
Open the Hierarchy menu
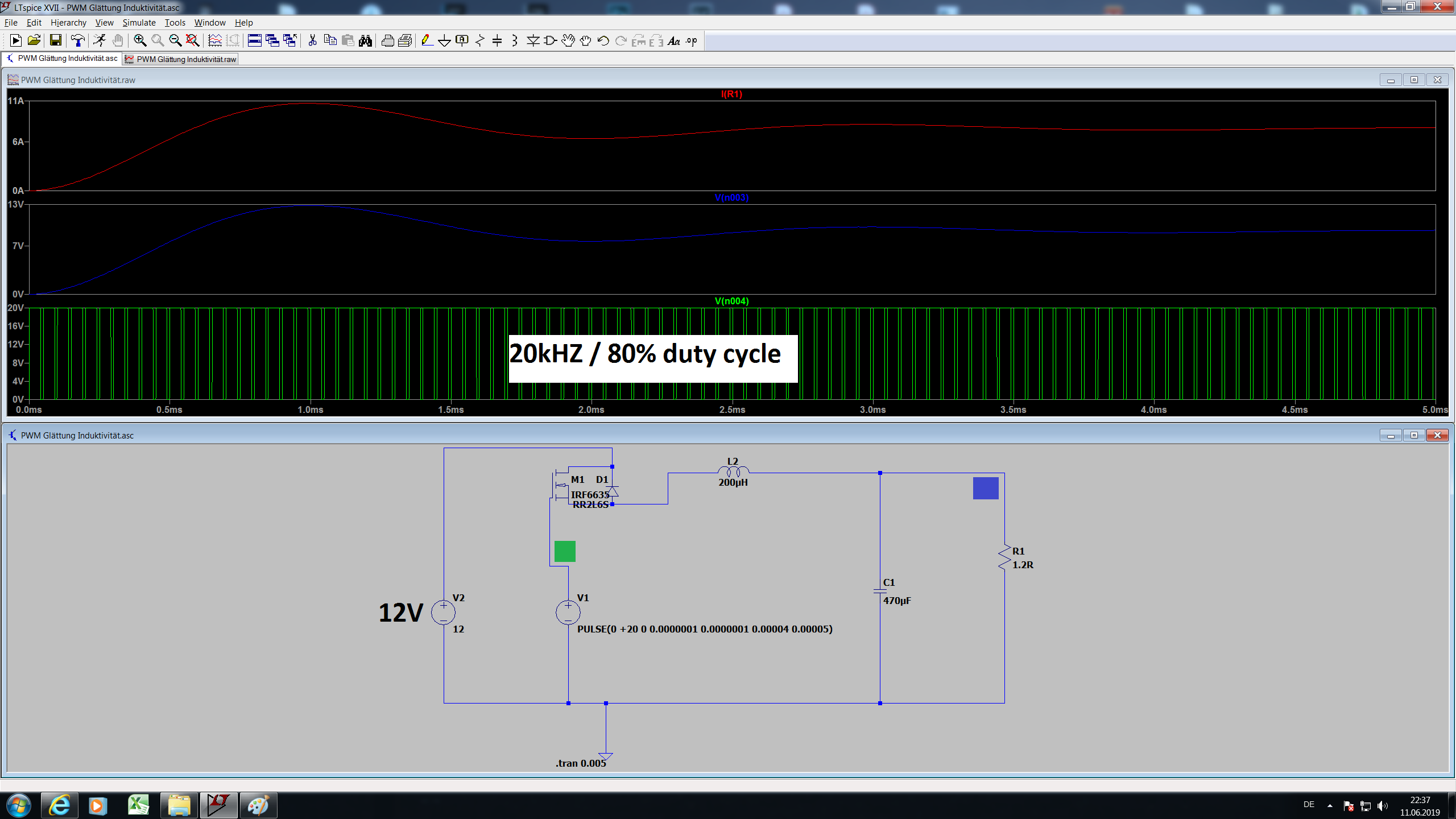pyautogui.click(x=68, y=23)
